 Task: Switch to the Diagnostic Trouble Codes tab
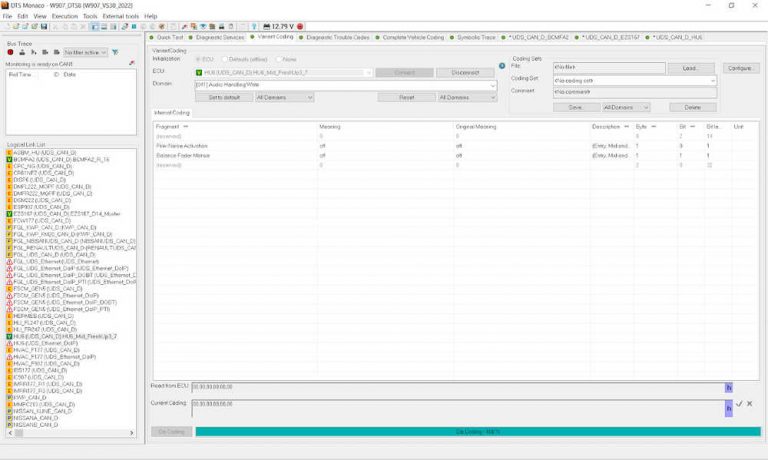click(x=337, y=37)
